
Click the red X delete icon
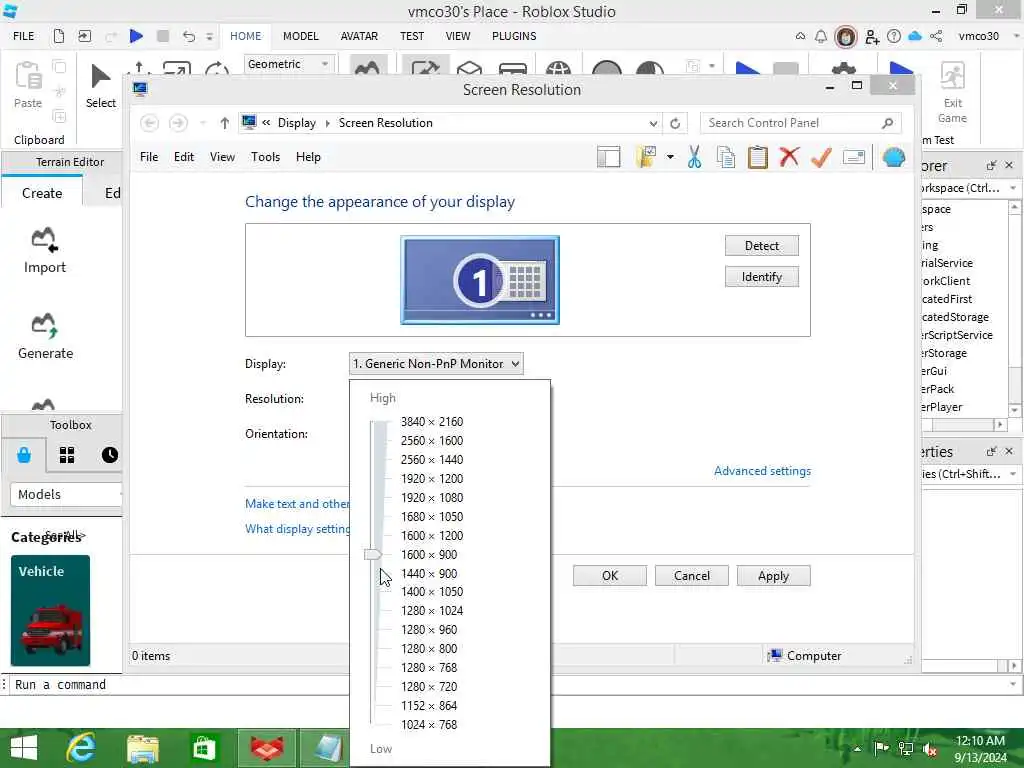pyautogui.click(x=790, y=157)
